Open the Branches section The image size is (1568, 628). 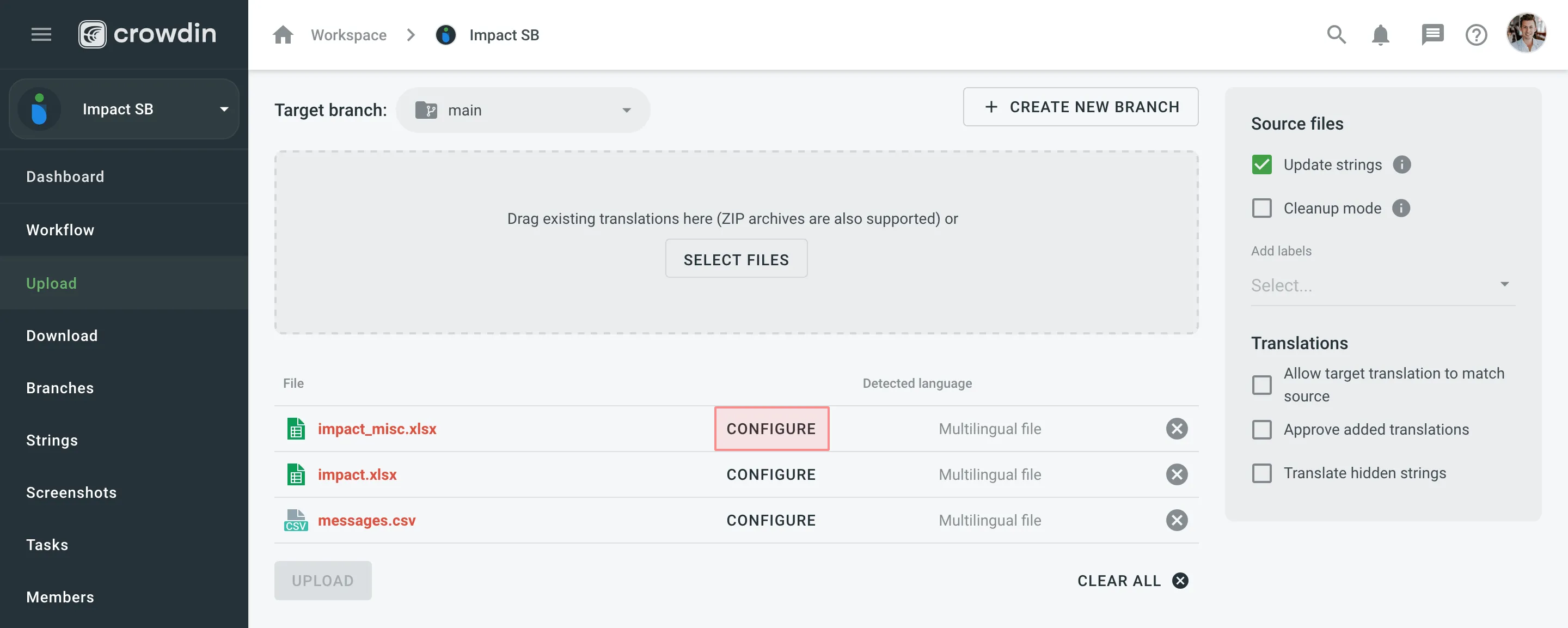tap(60, 387)
